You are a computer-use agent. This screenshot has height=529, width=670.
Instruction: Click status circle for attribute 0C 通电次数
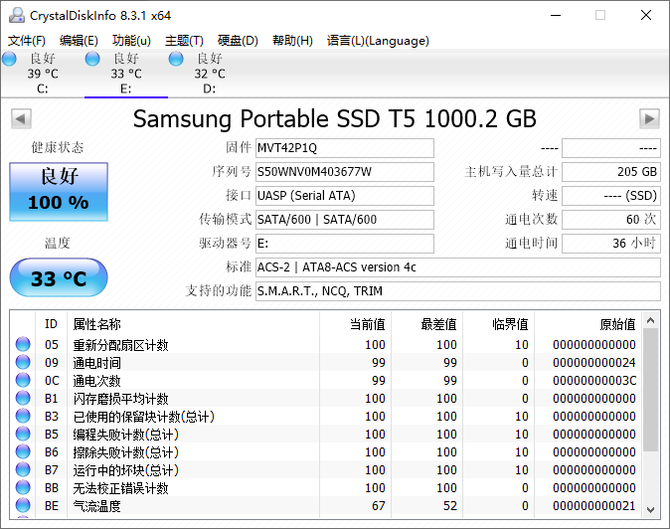pyautogui.click(x=23, y=380)
